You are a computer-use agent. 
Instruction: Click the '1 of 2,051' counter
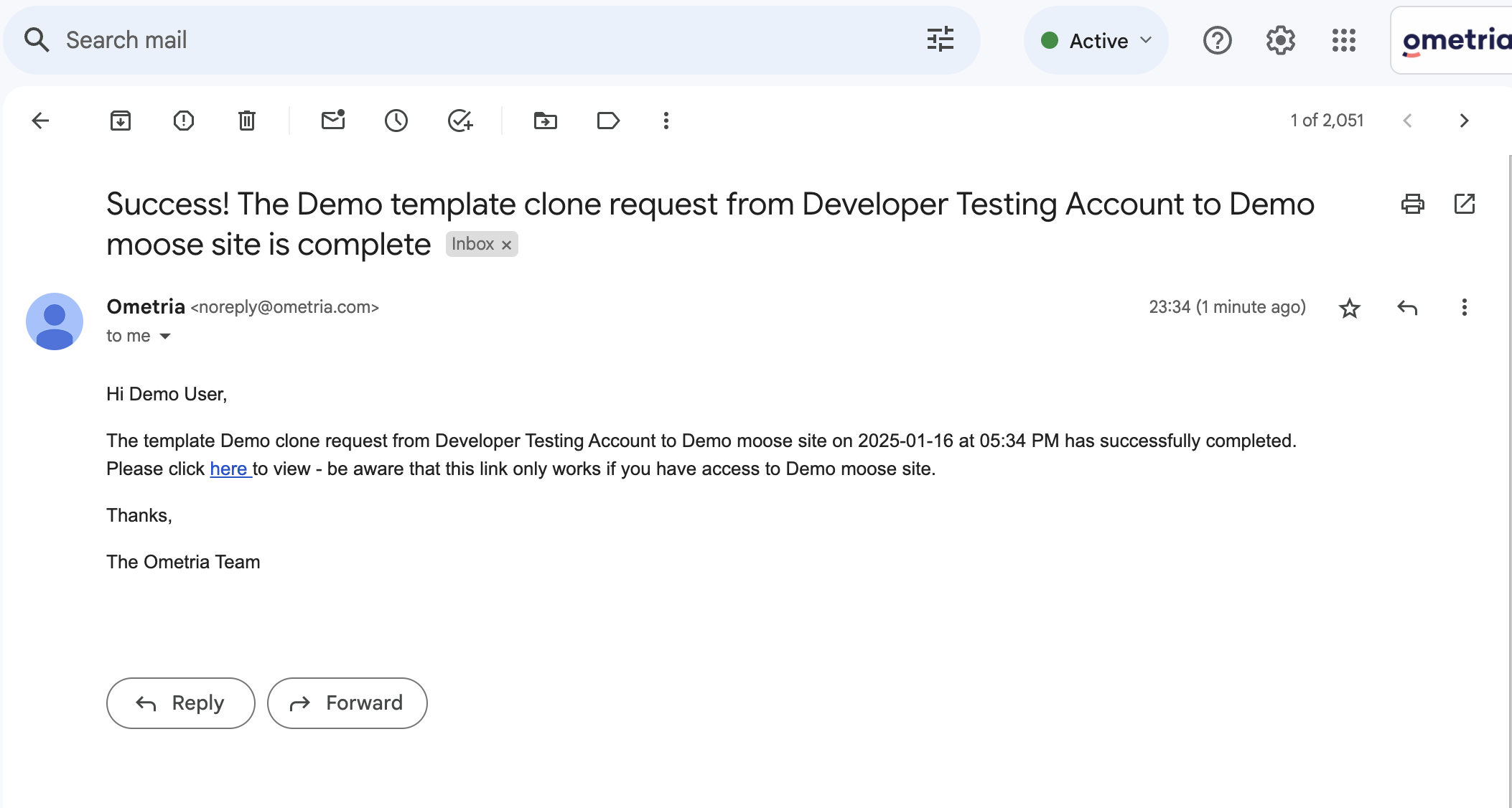tap(1327, 121)
